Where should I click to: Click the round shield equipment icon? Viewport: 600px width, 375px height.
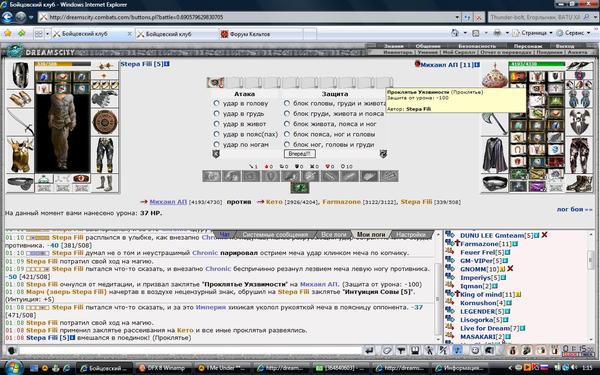coord(104,122)
